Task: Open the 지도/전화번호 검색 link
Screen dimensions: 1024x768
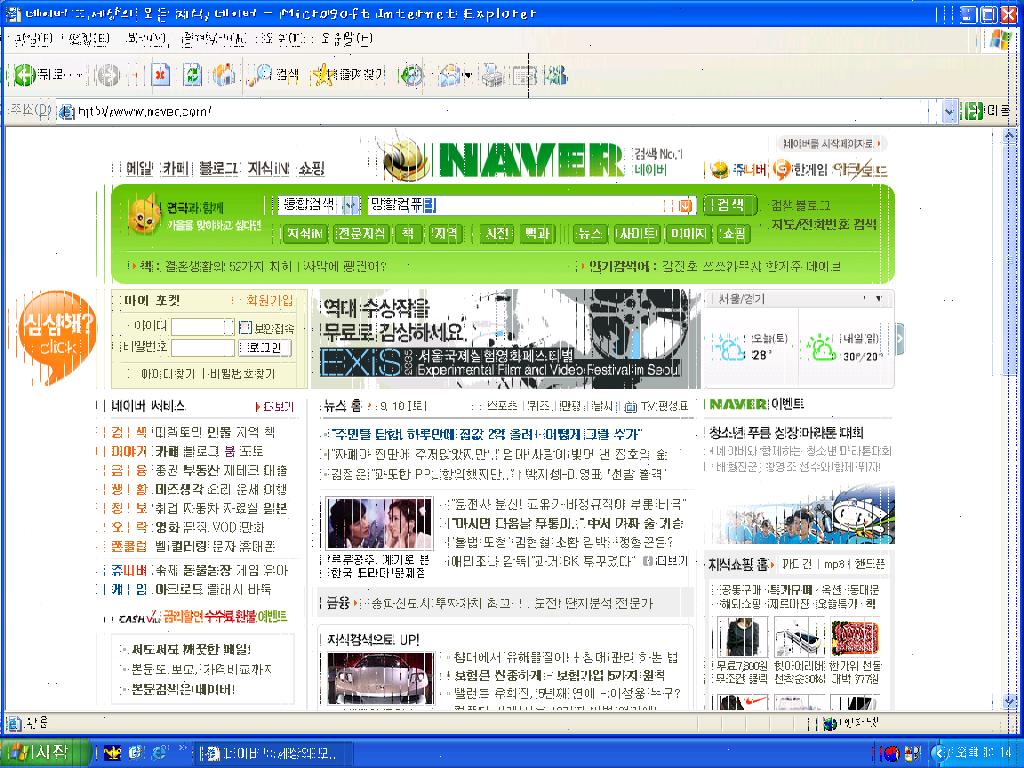Action: tap(824, 224)
